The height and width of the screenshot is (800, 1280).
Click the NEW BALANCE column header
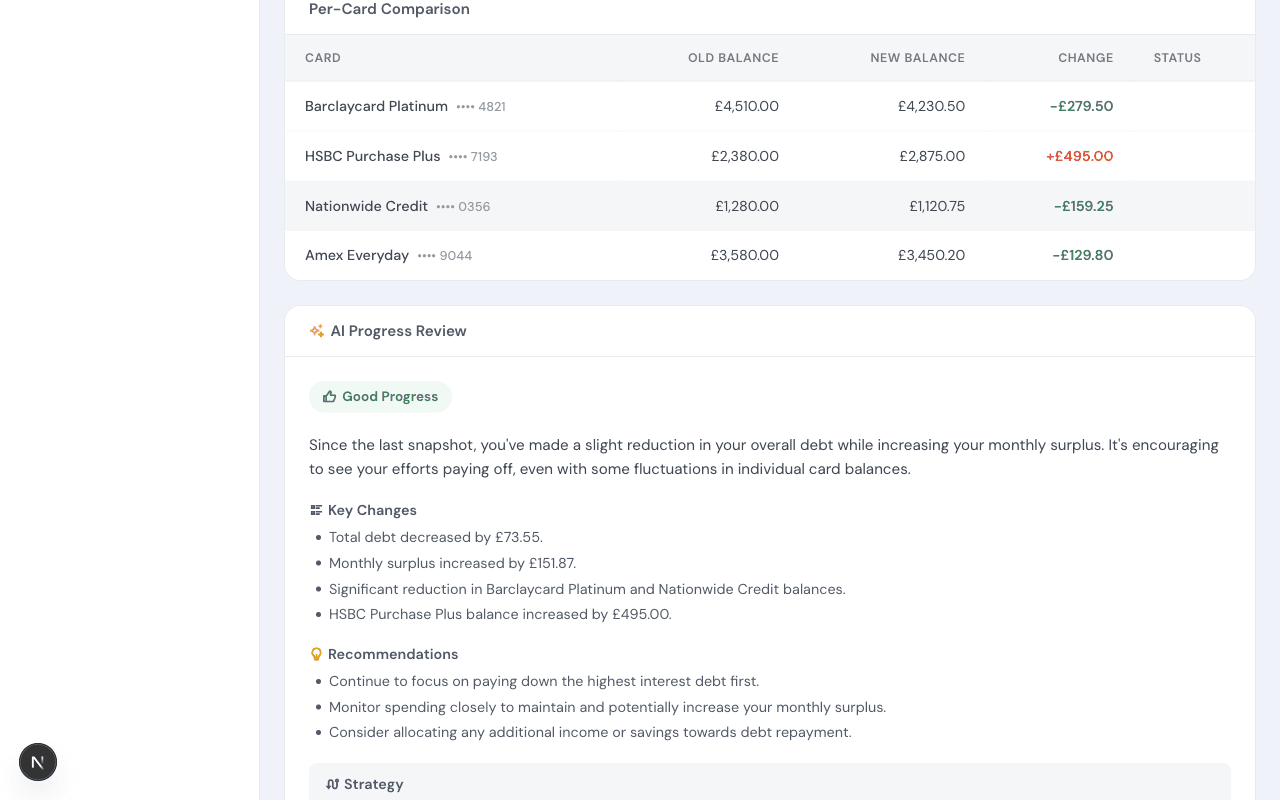click(917, 57)
